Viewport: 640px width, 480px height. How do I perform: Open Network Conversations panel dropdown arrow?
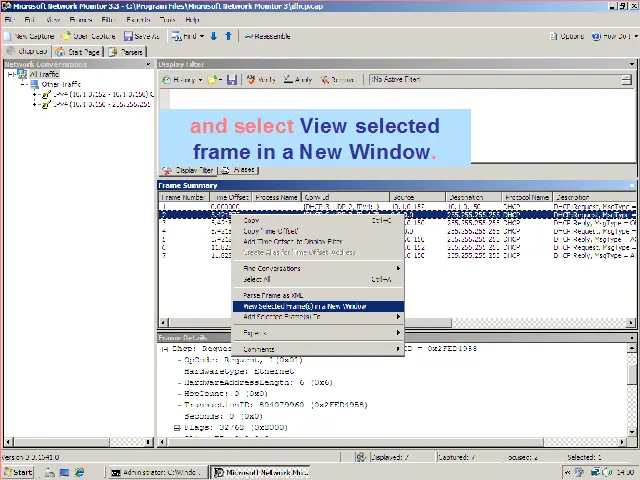pyautogui.click(x=148, y=64)
